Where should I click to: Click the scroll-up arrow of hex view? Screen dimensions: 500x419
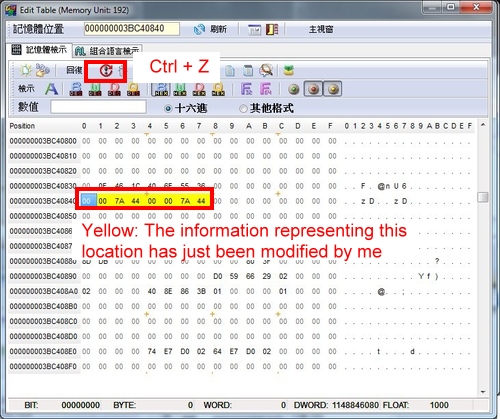(483, 125)
